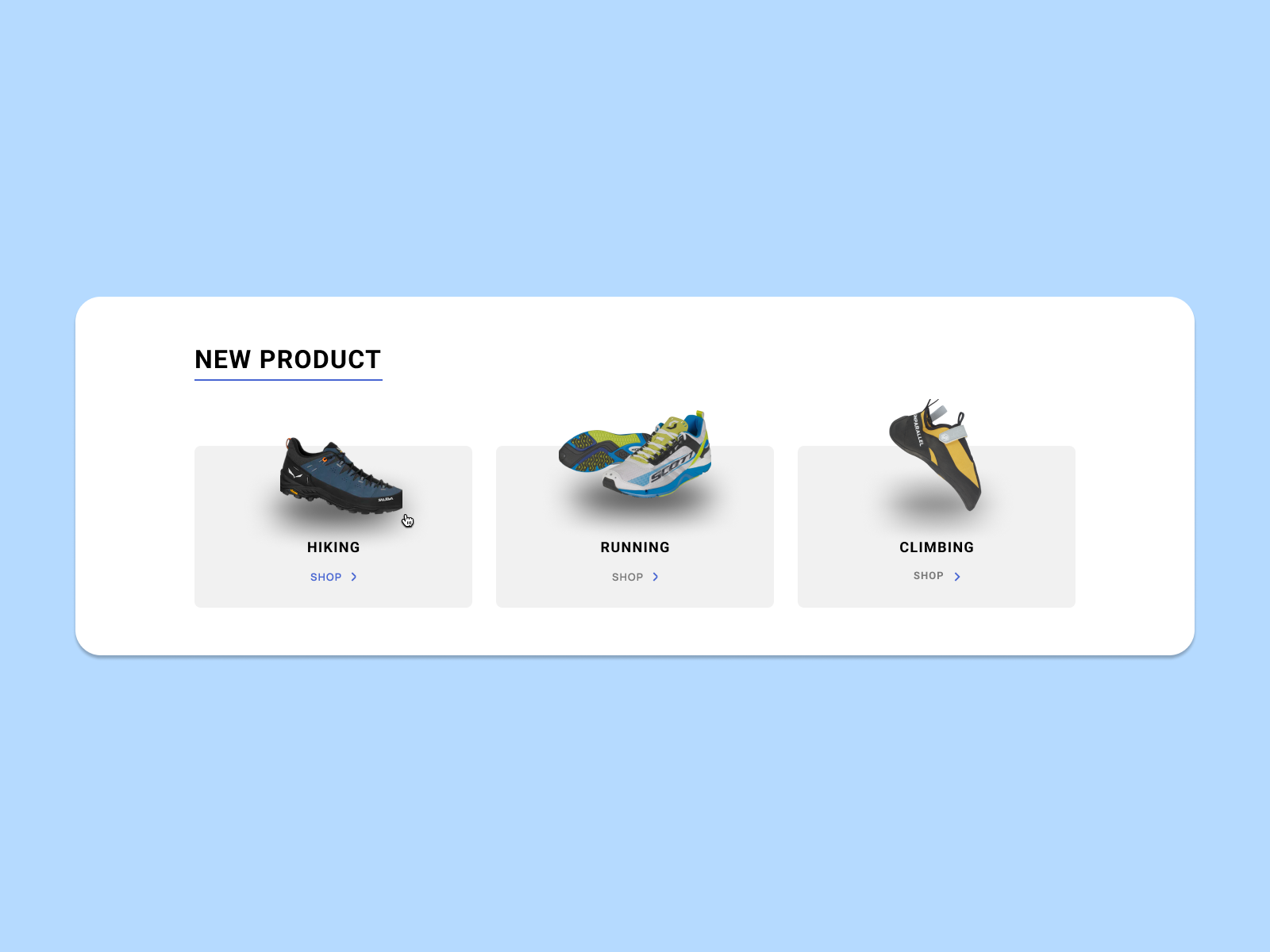The width and height of the screenshot is (1270, 952).
Task: Click the gray velcro strap on climbing shoe
Action: 952,435
